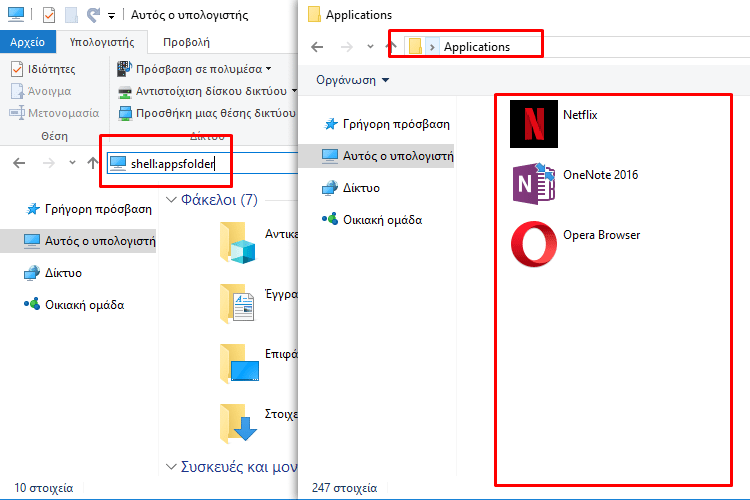Select Γρήγορη πρόσβαση in left window sidebar
The image size is (750, 500).
coord(89,209)
